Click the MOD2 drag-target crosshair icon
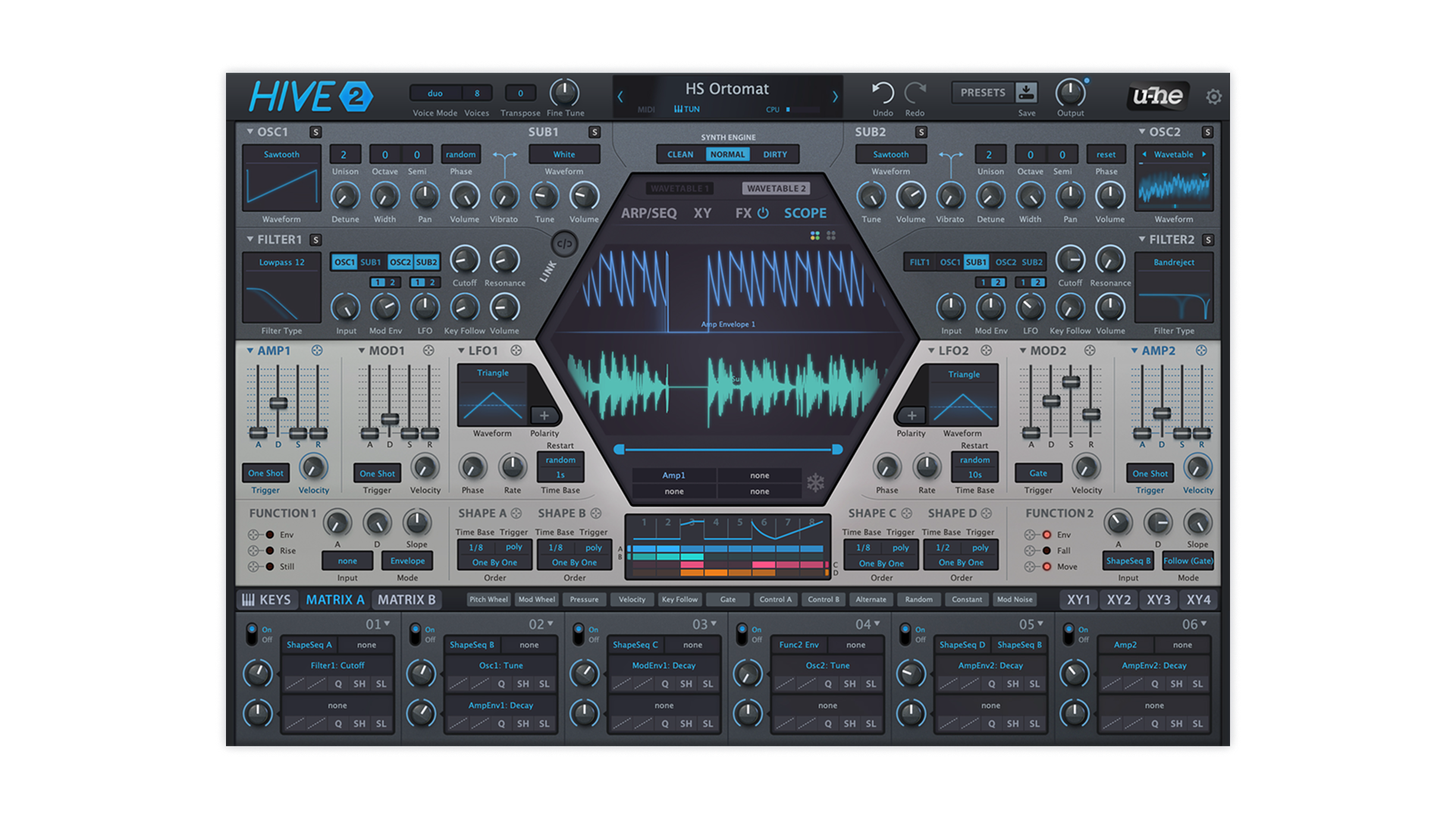1456x819 pixels. (1090, 350)
